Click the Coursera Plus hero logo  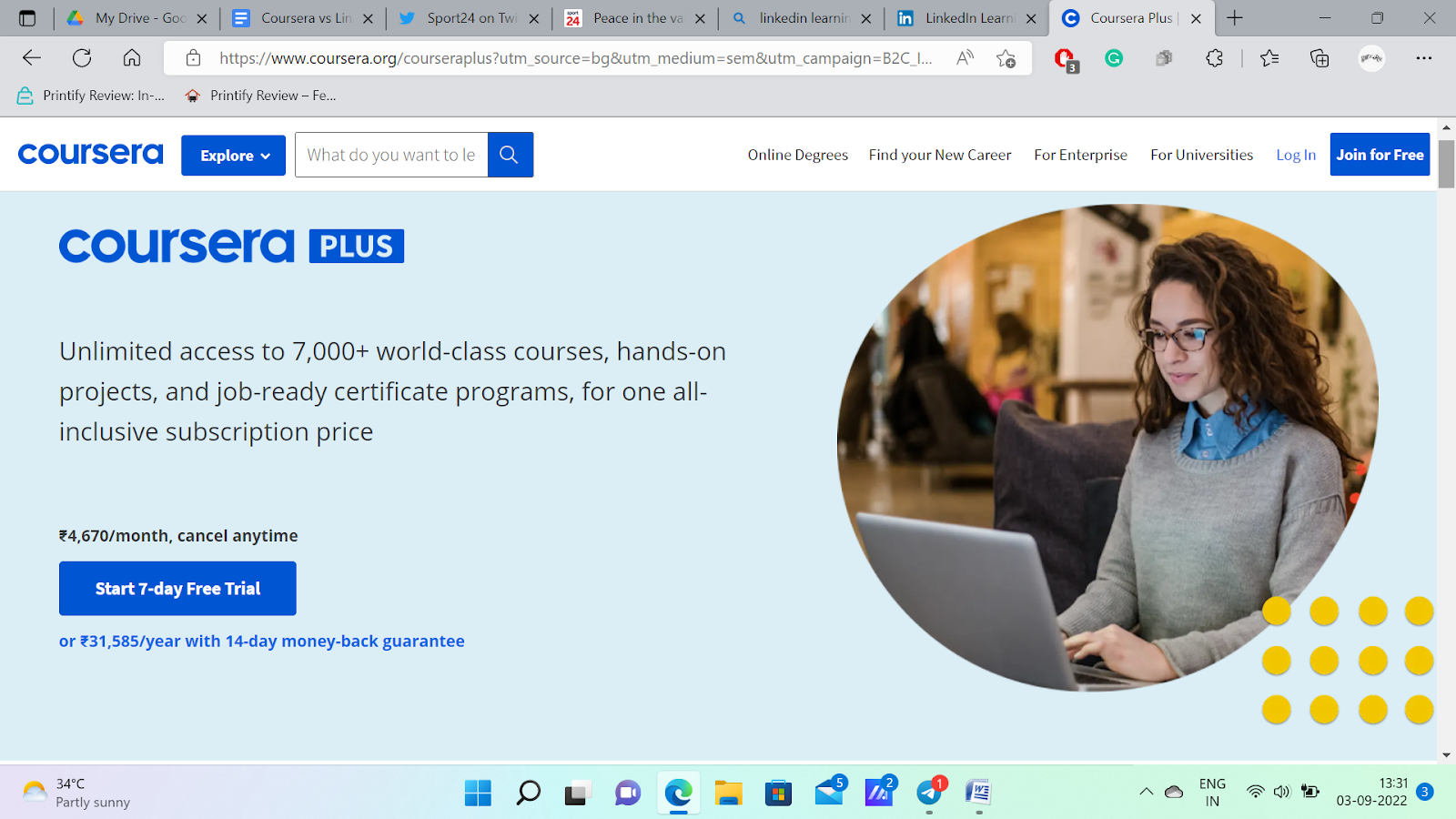coord(231,246)
